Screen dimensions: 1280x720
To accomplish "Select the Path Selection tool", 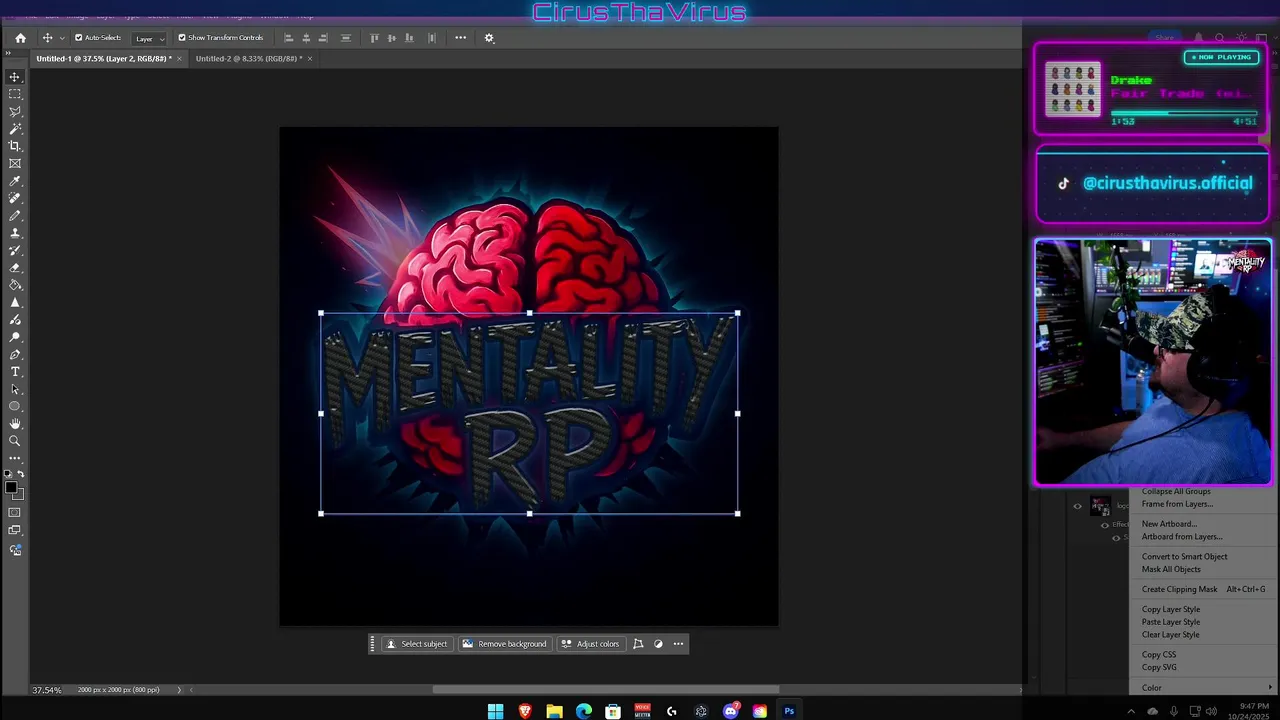I will [15, 389].
